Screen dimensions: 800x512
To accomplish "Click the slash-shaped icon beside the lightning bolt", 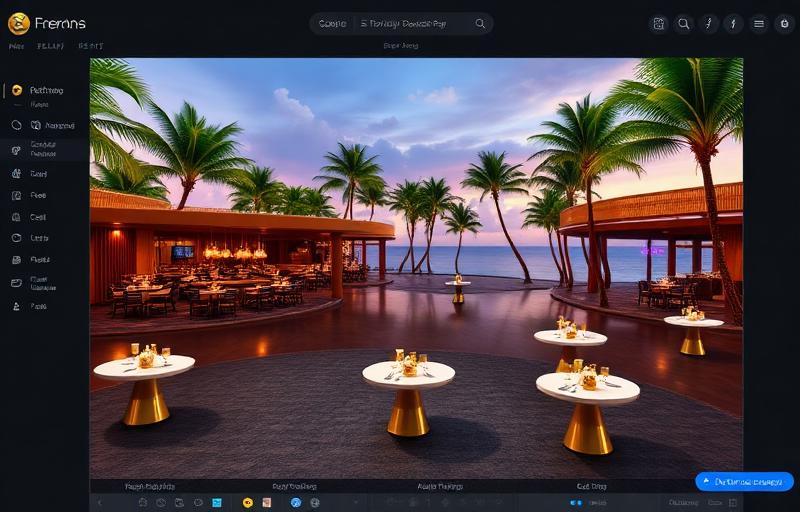I will [x=709, y=24].
